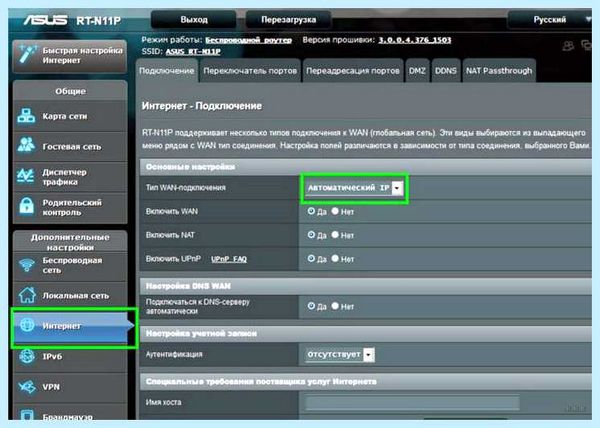Switch to the Переадресация портов tab
The height and width of the screenshot is (428, 600).
click(353, 71)
